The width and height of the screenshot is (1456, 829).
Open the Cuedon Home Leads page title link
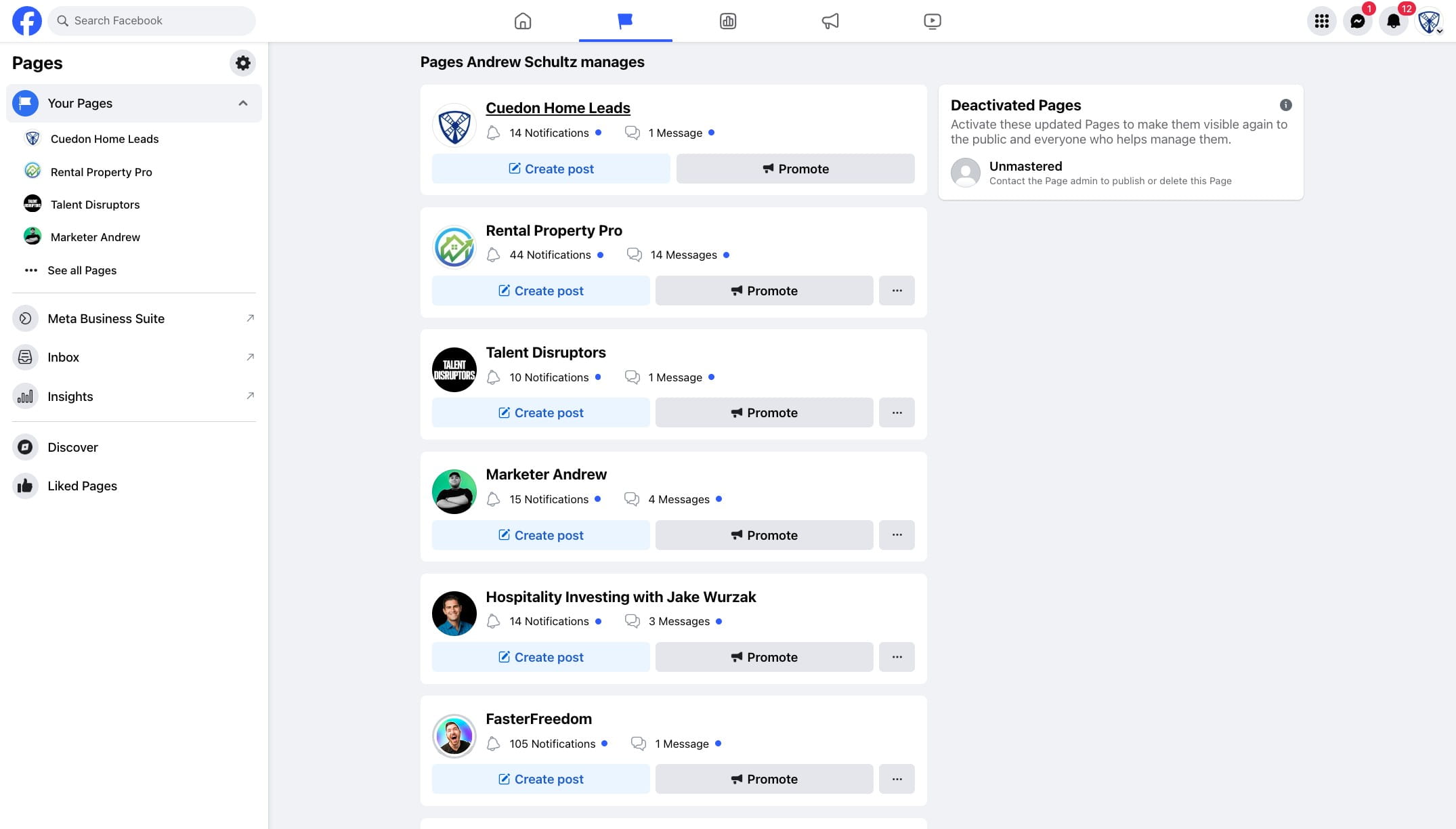click(558, 108)
